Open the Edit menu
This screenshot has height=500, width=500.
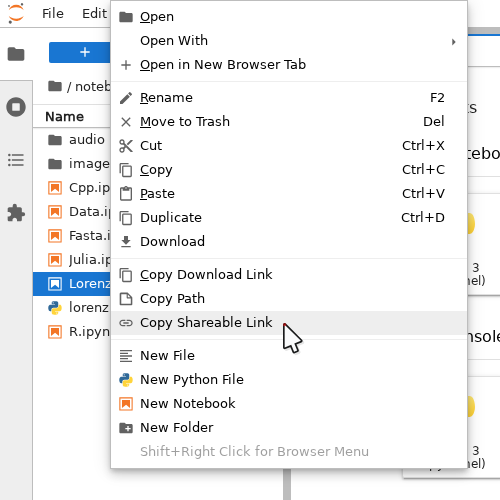94,14
